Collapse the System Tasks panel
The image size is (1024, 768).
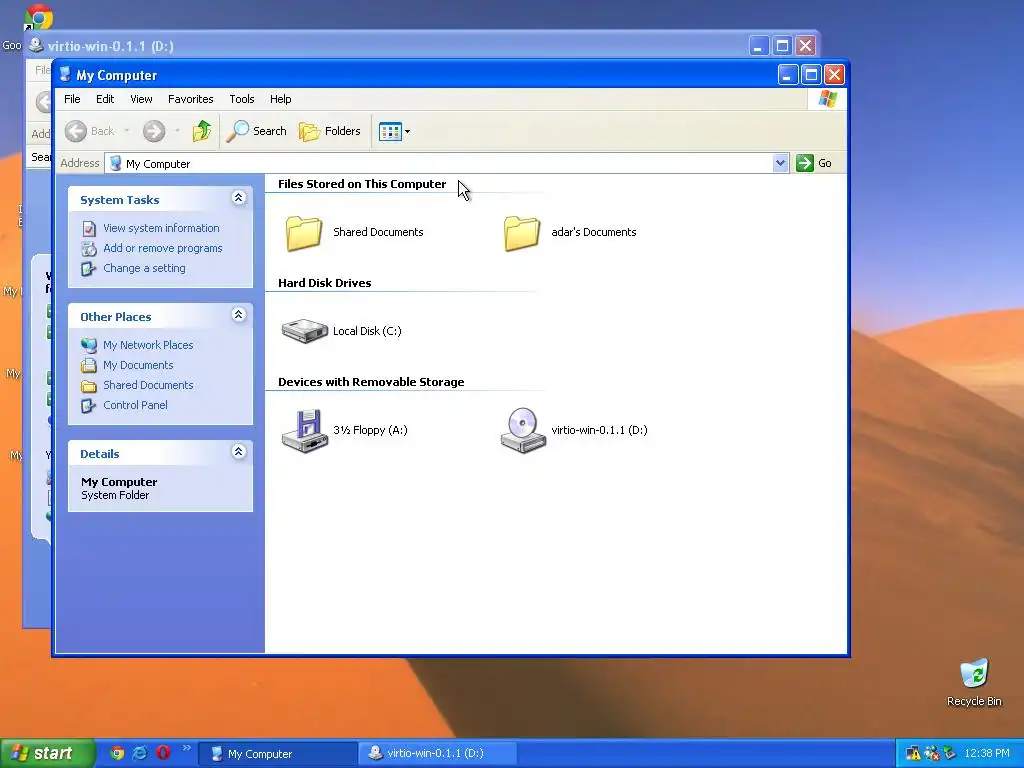tap(238, 198)
